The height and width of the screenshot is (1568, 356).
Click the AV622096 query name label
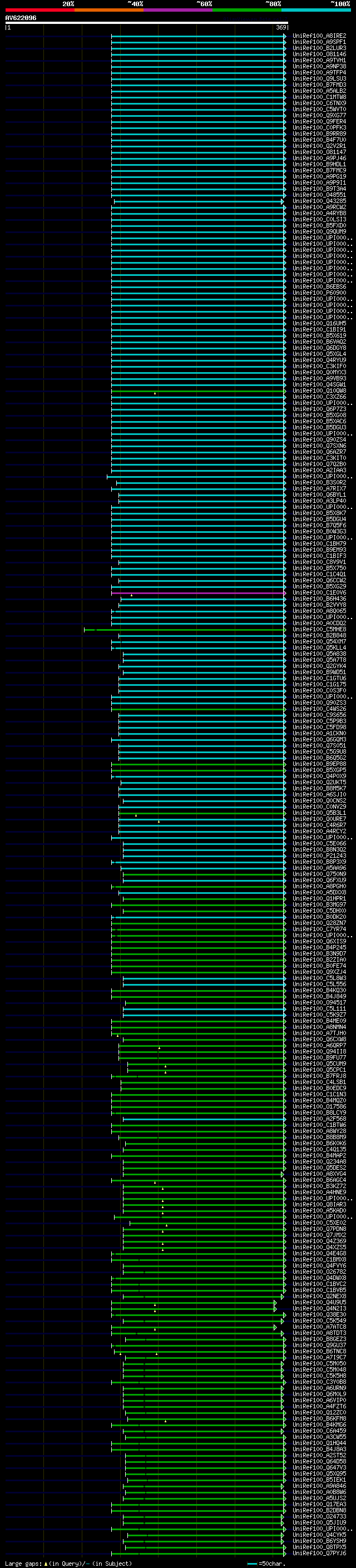click(21, 18)
